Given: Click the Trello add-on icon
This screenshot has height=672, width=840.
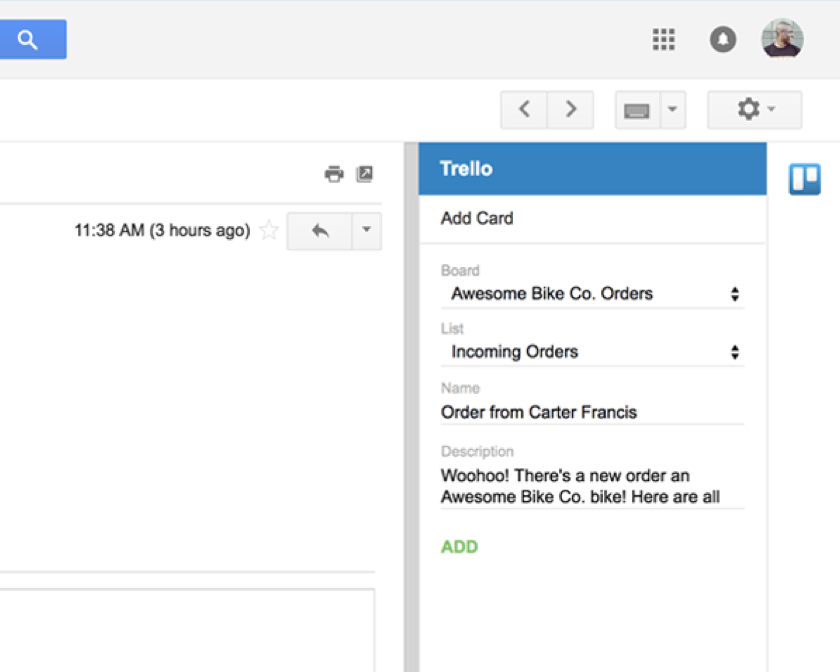Looking at the screenshot, I should [804, 178].
